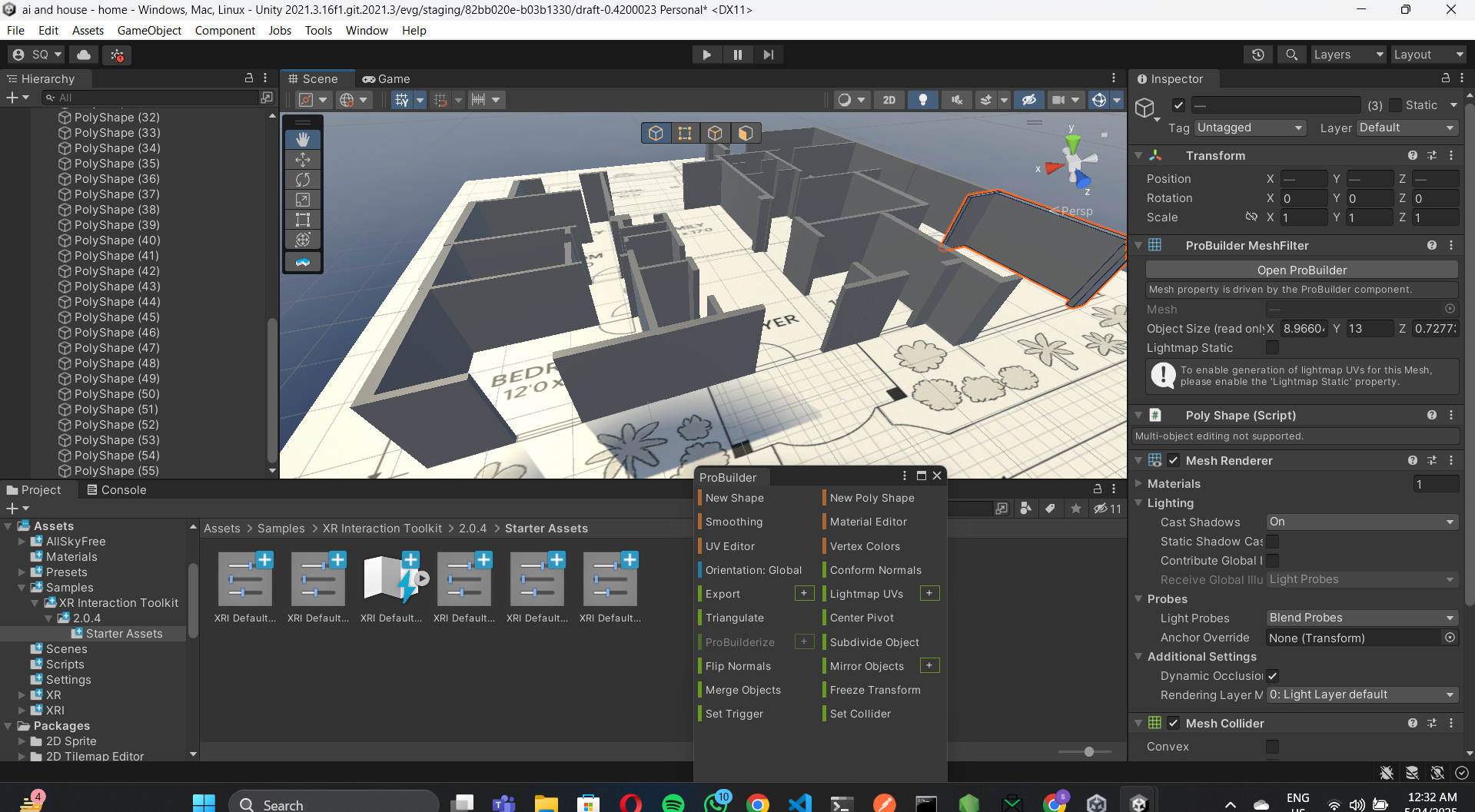This screenshot has height=812, width=1475.
Task: Select the Transform tool in scene toolbar
Action: coord(303,239)
